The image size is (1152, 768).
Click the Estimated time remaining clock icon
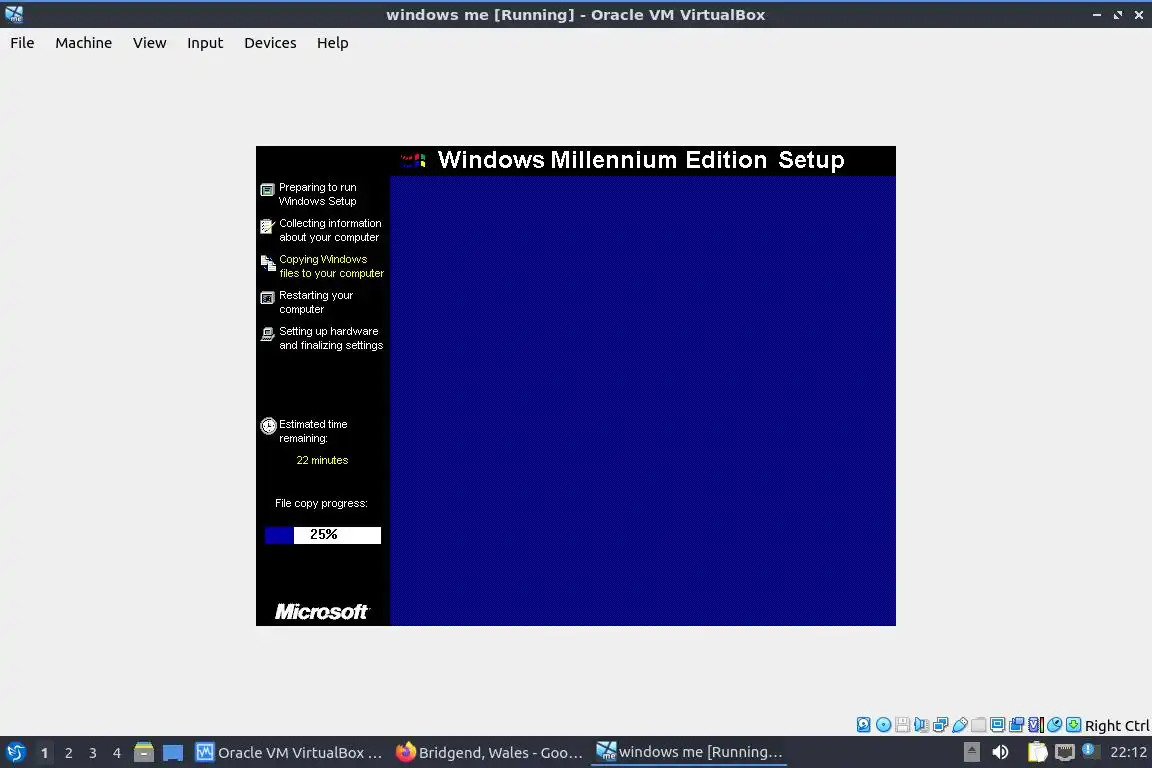[x=268, y=426]
